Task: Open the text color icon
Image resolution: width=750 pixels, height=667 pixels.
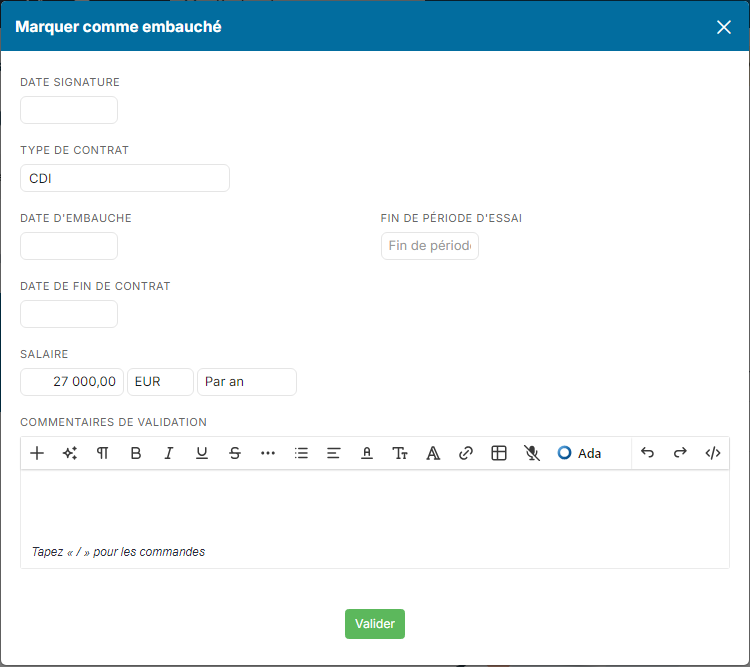Action: (x=367, y=453)
